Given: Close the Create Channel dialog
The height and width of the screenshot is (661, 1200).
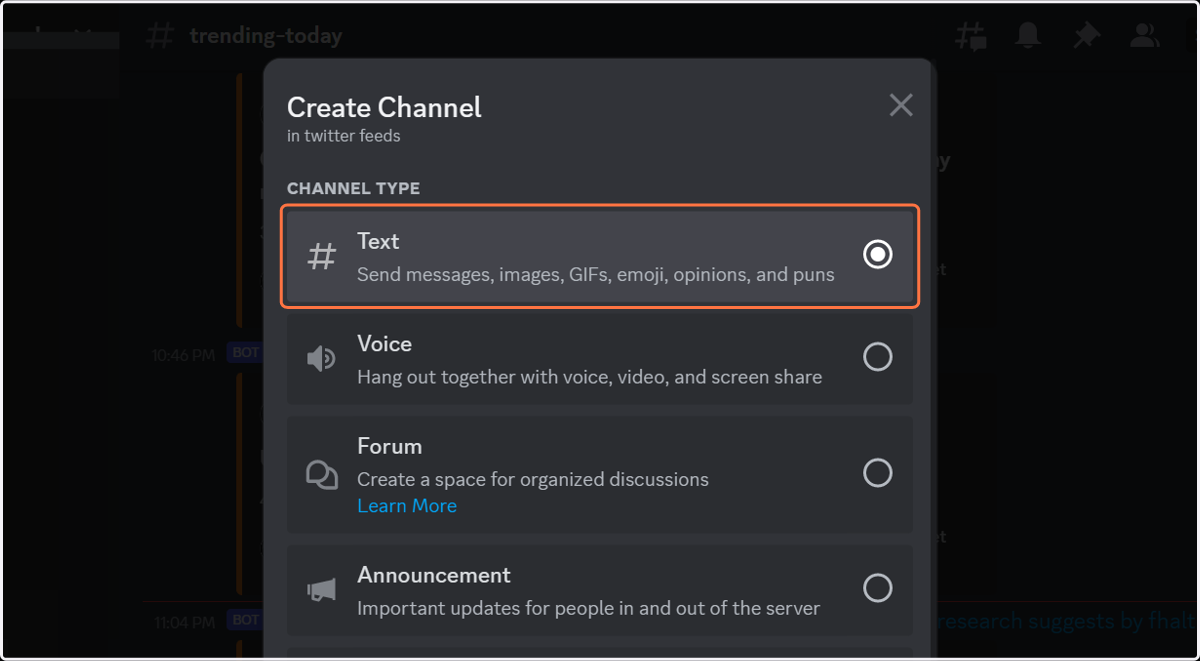Looking at the screenshot, I should pyautogui.click(x=901, y=105).
